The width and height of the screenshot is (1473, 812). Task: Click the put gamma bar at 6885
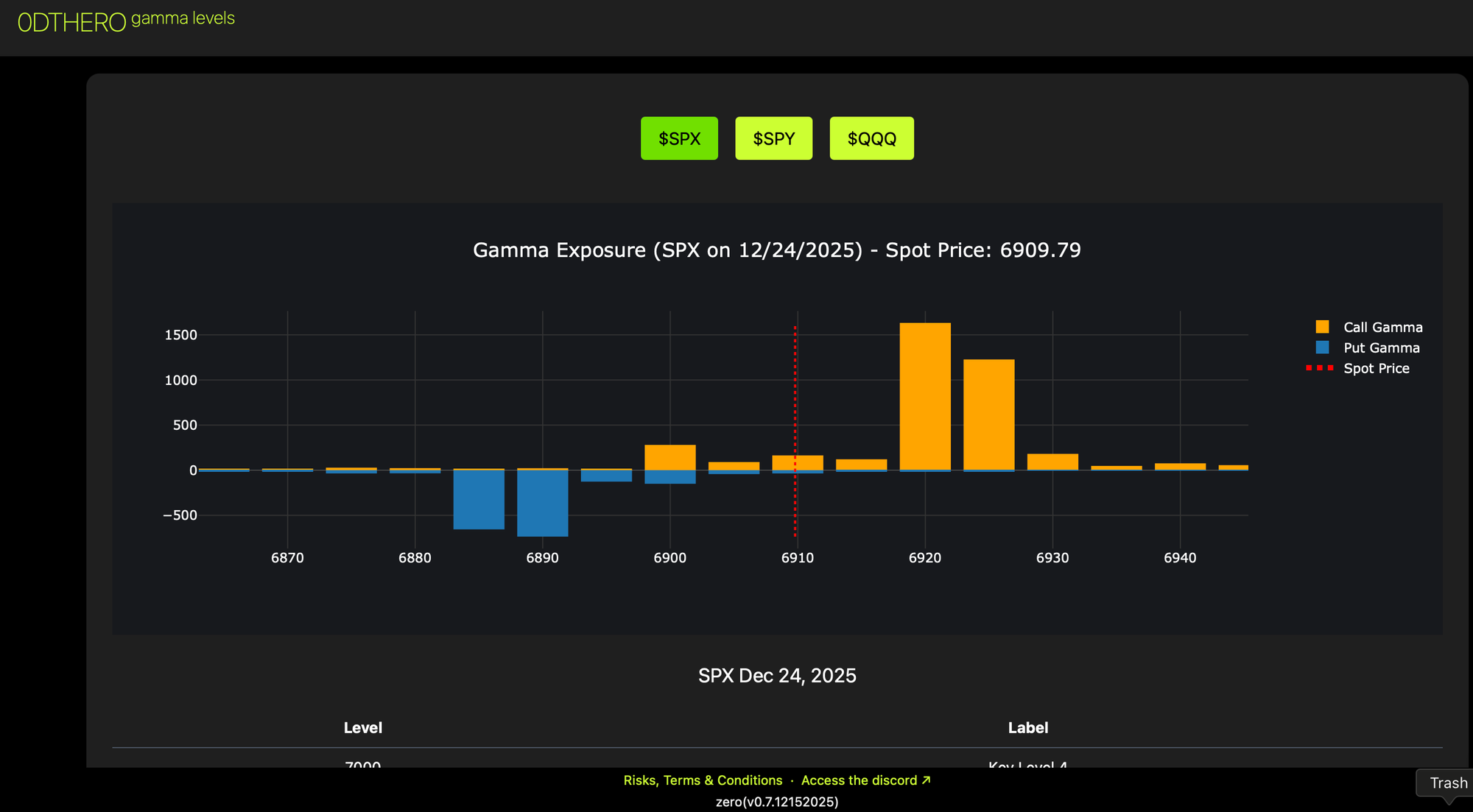point(479,499)
